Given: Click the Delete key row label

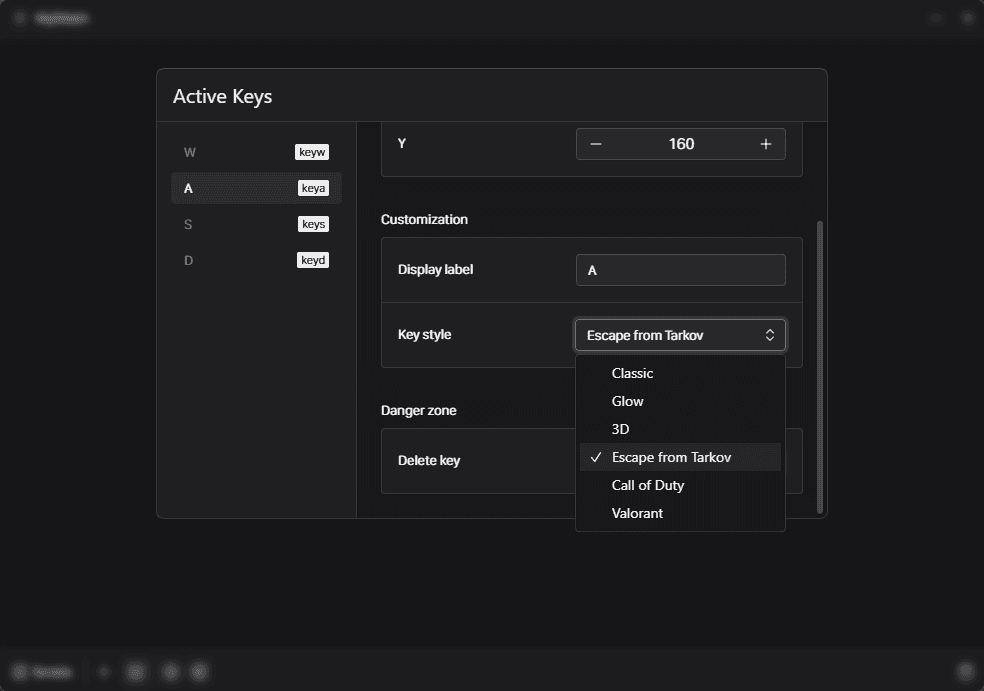Looking at the screenshot, I should (429, 460).
